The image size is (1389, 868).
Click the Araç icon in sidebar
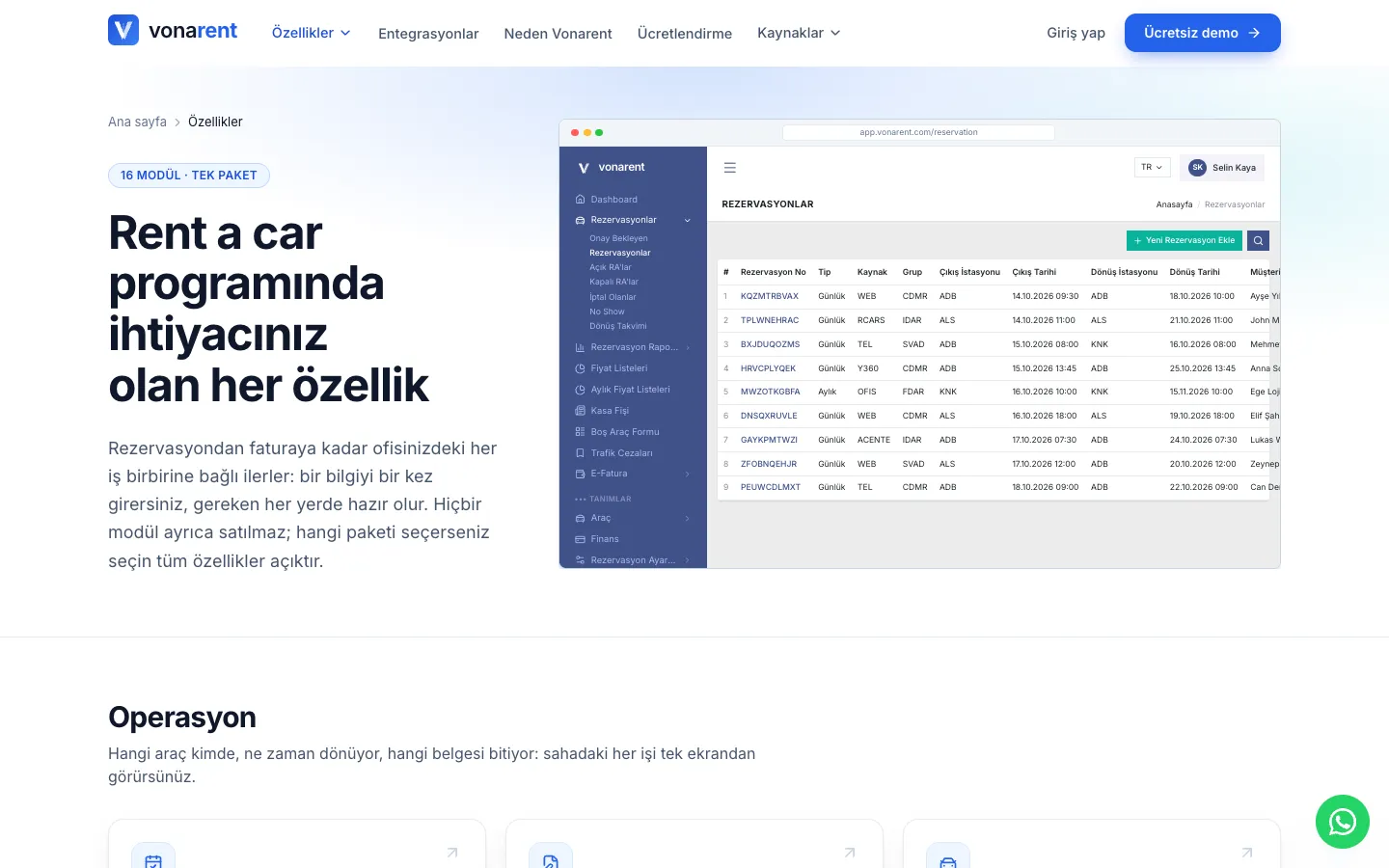click(x=581, y=518)
